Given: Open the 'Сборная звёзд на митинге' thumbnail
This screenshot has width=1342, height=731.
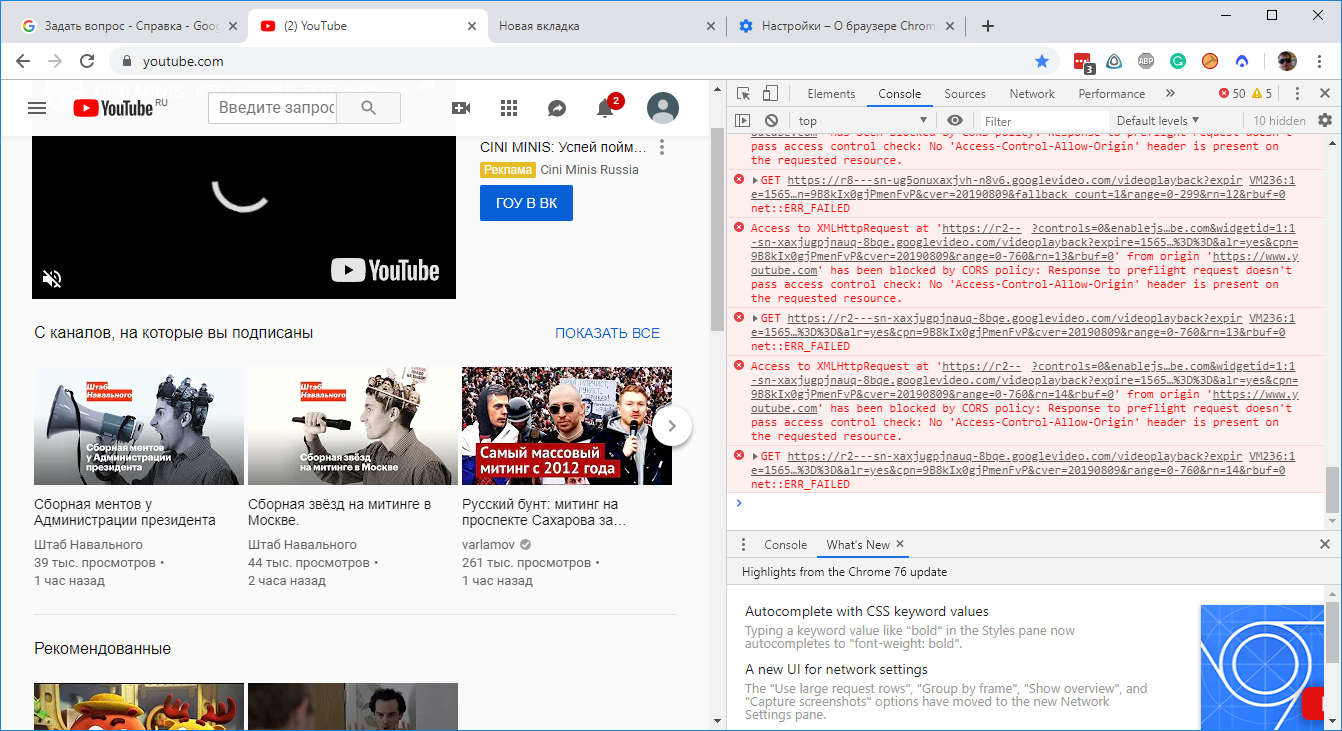Looking at the screenshot, I should (353, 426).
